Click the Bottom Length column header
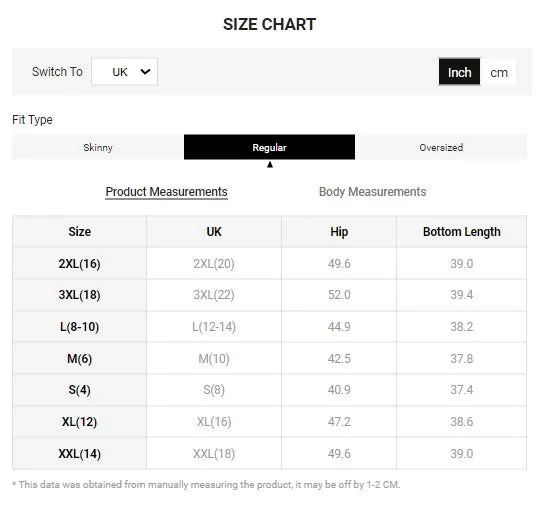 click(x=461, y=232)
